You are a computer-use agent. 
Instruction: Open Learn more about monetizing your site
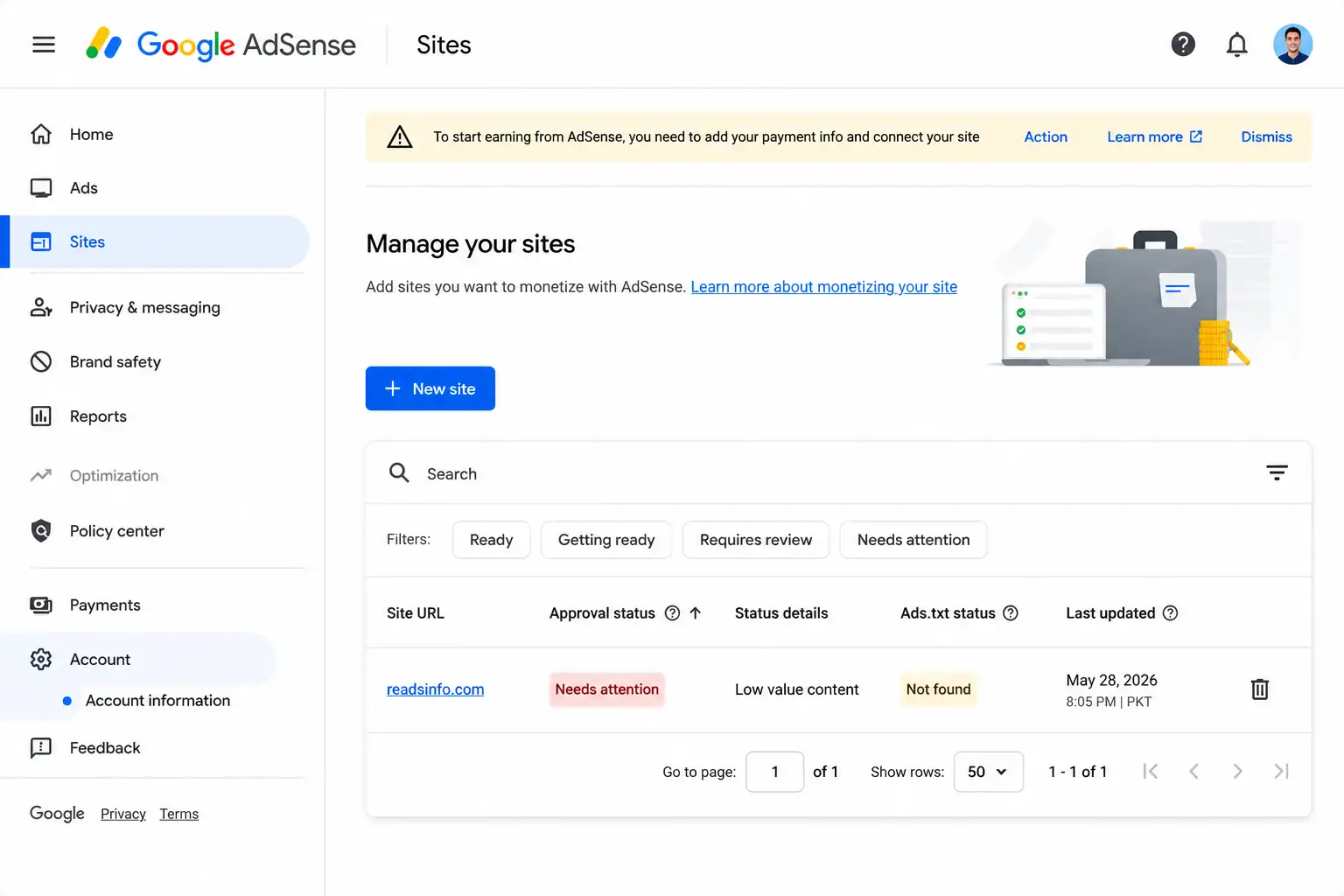[x=823, y=286]
